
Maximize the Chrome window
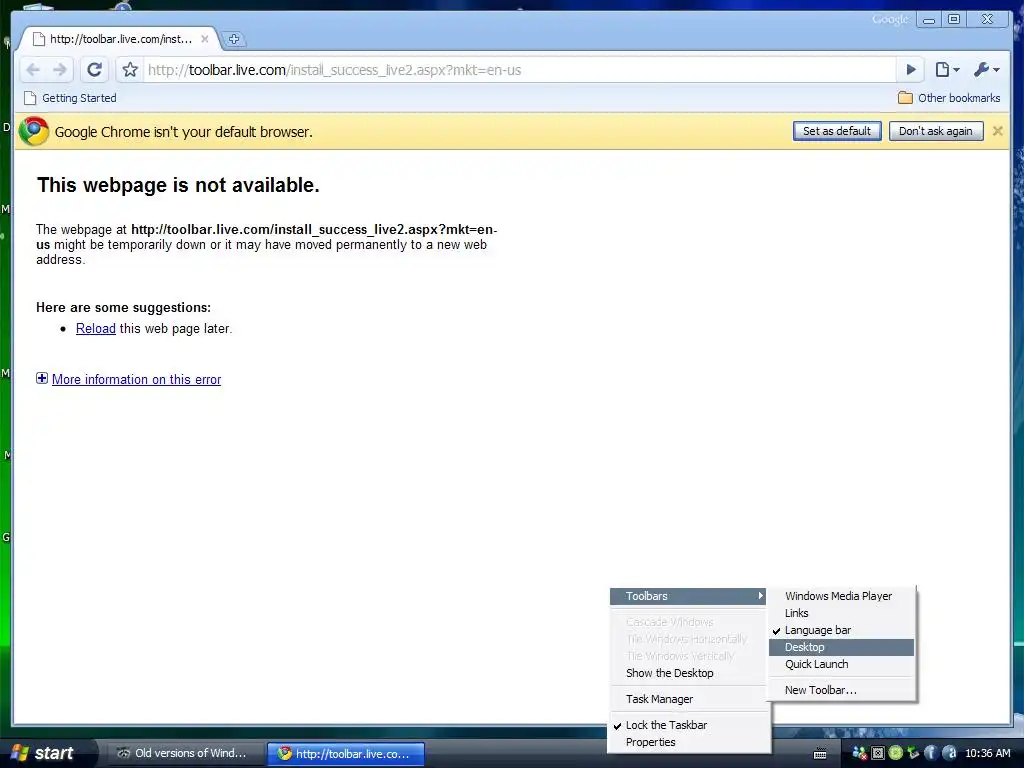pos(953,20)
